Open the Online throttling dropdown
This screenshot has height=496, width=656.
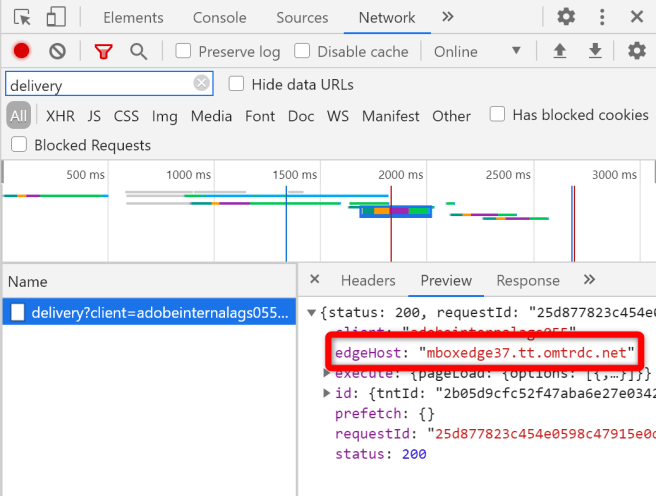pyautogui.click(x=478, y=51)
